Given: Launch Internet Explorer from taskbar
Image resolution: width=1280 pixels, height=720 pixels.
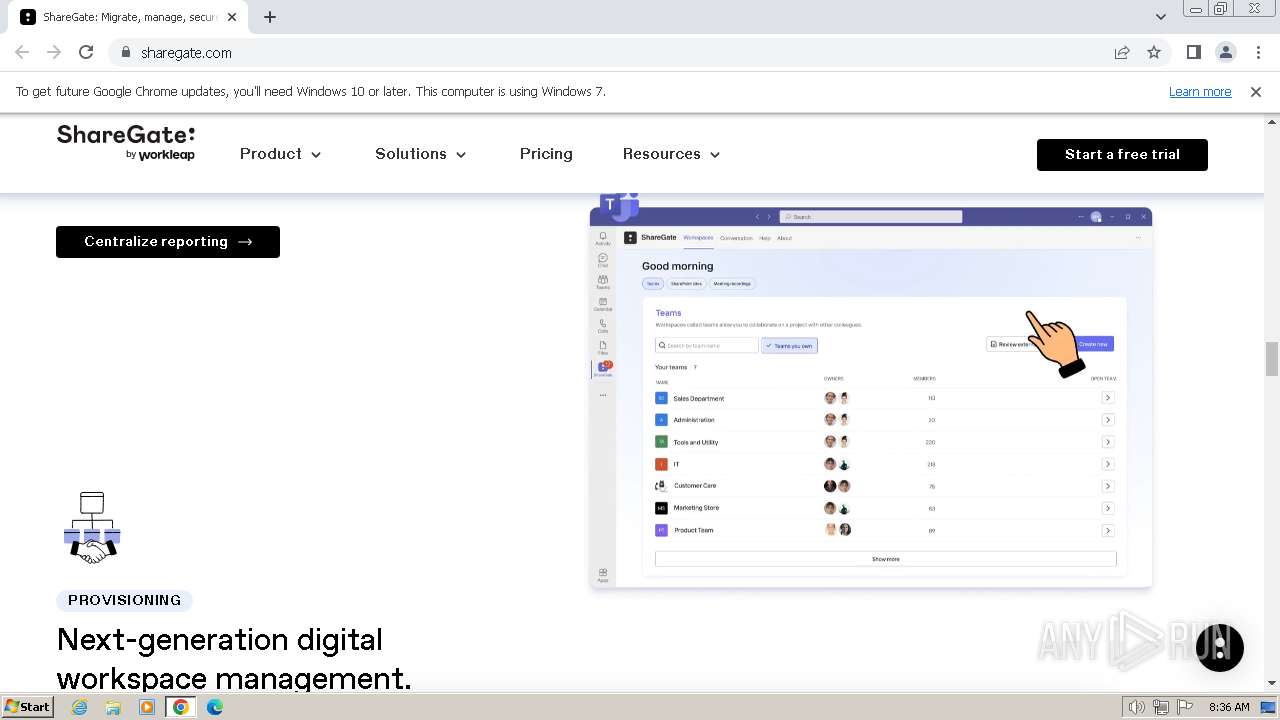Looking at the screenshot, I should coord(79,707).
